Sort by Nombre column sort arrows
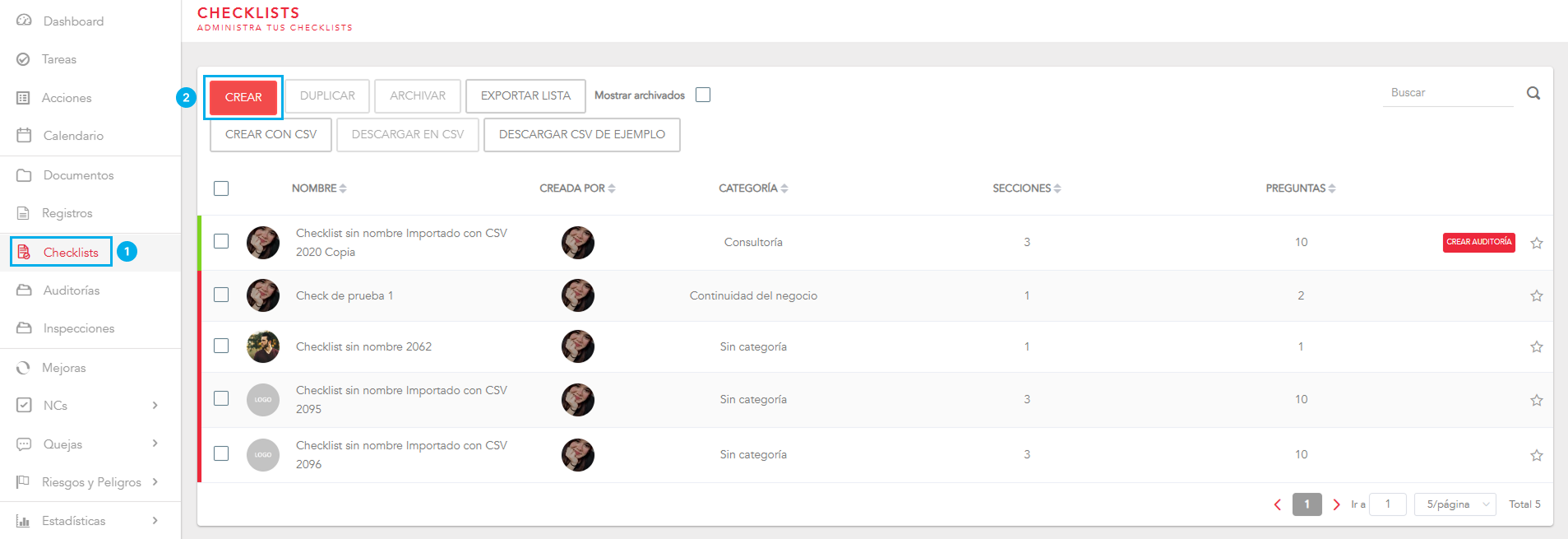Image resolution: width=1568 pixels, height=539 pixels. point(343,188)
